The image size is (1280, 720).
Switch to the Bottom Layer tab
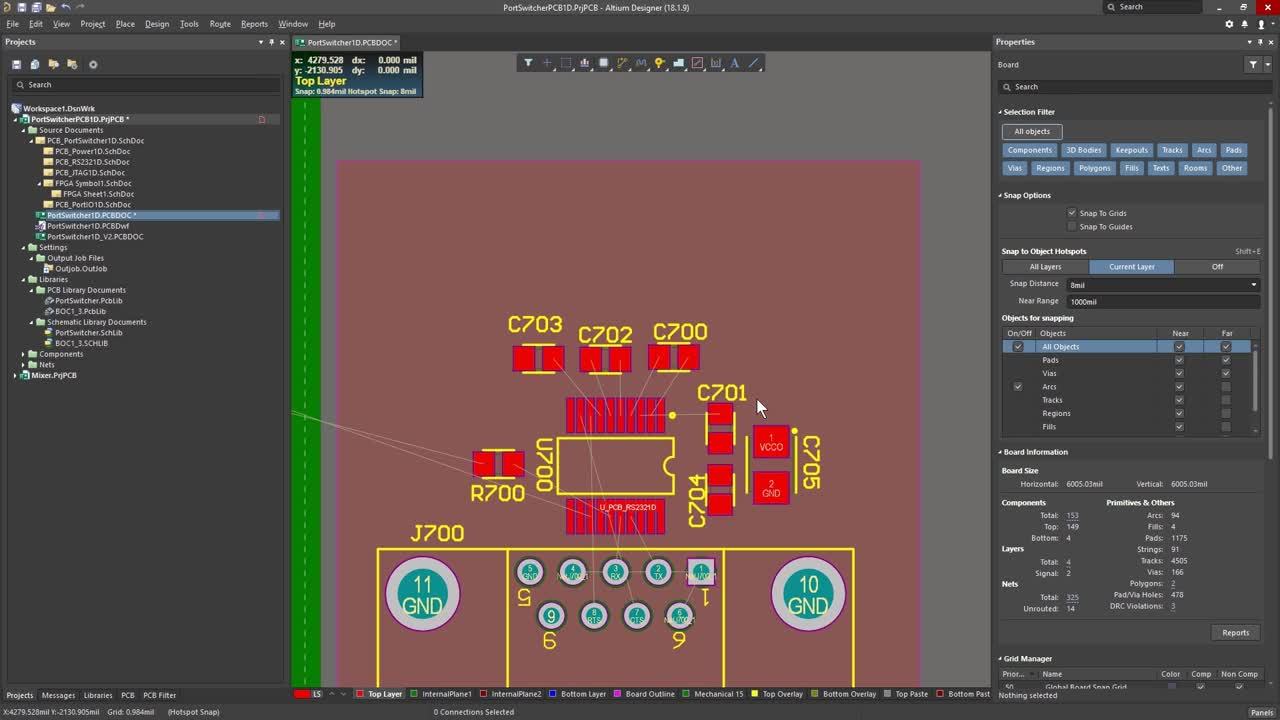[583, 694]
